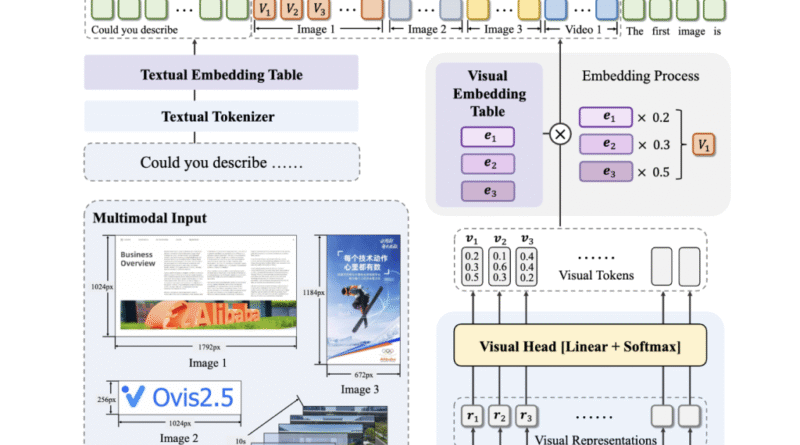Click the e3 box beside '× 0.5'
800x445 pixels.
(x=606, y=172)
